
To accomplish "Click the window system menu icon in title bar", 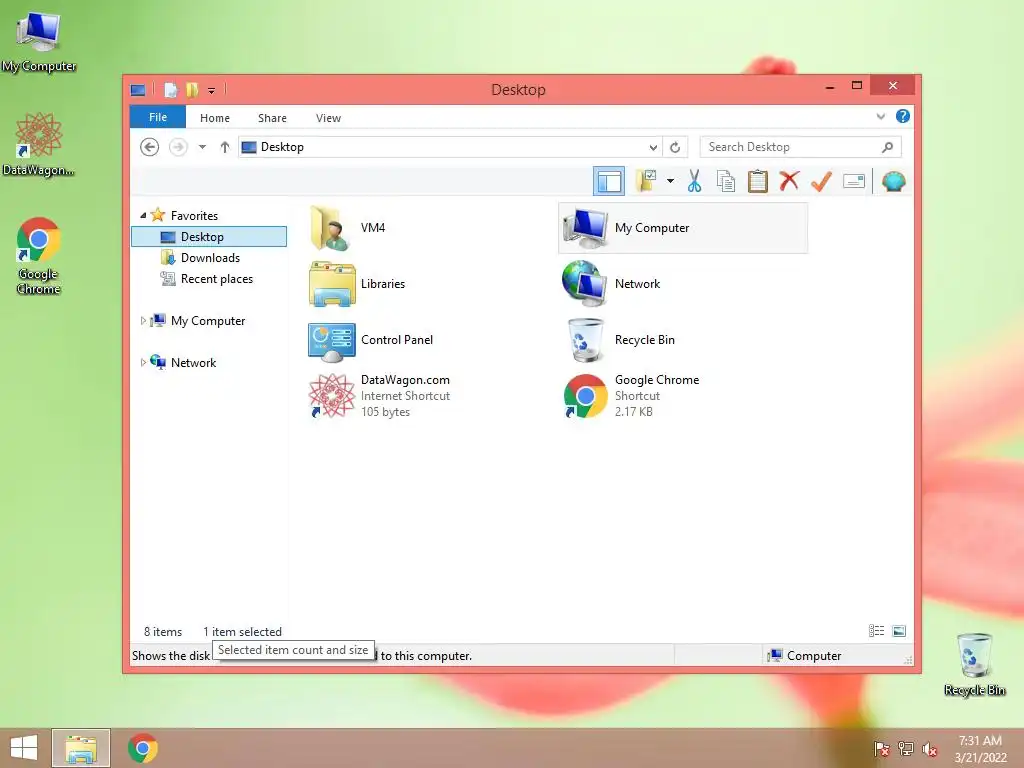I will [138, 90].
